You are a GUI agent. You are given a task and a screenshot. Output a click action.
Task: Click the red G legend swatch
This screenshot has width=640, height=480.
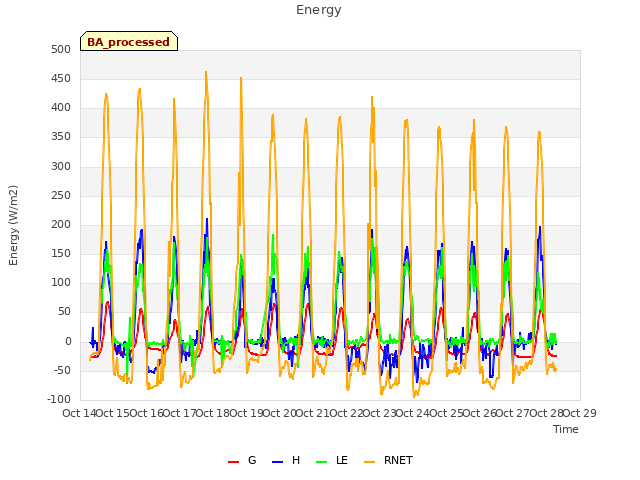tap(233, 462)
